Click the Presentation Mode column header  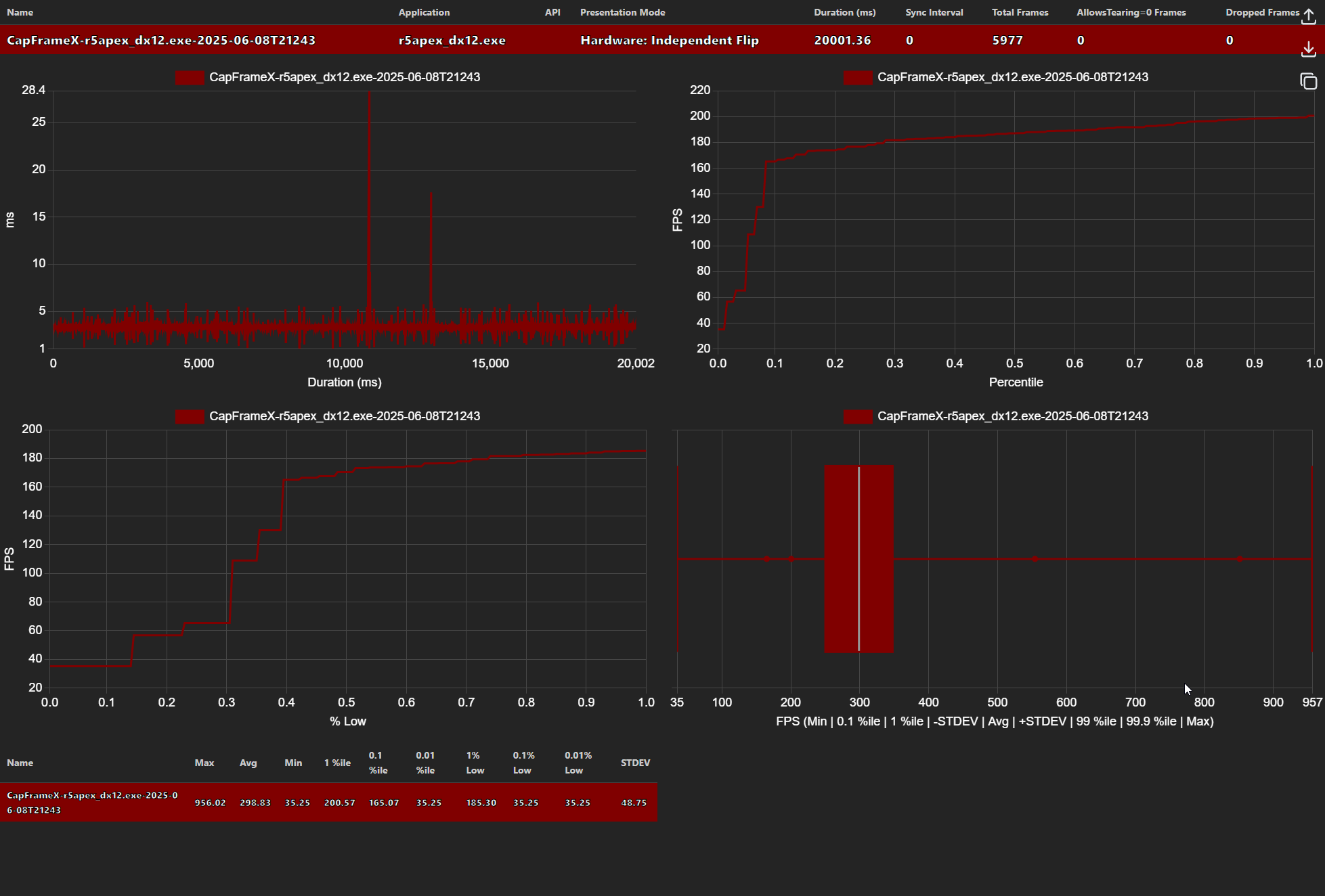coord(622,12)
